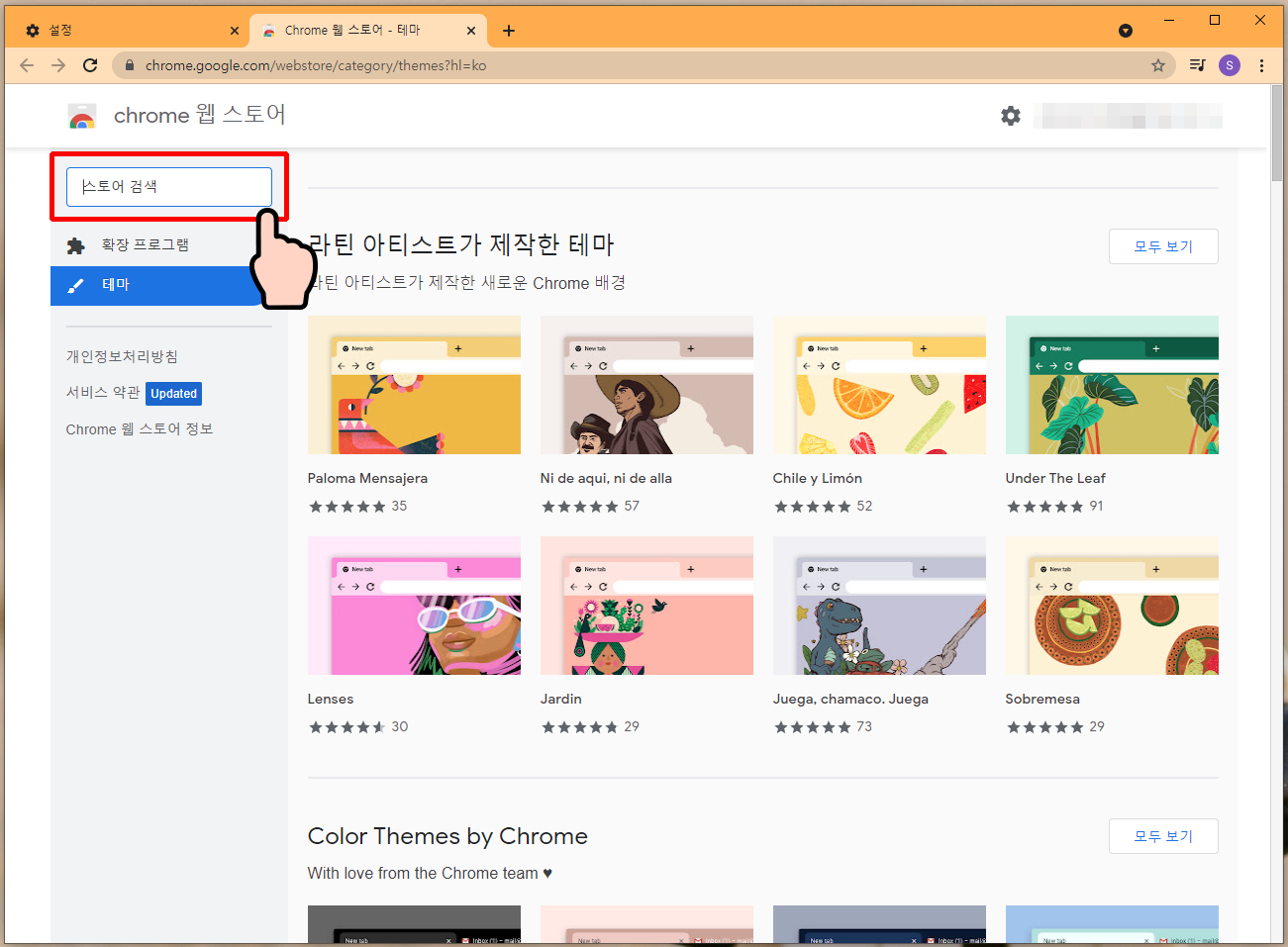Click 모두 보기 for Latino artists themes
Image resolution: width=1288 pixels, height=947 pixels.
click(x=1163, y=246)
